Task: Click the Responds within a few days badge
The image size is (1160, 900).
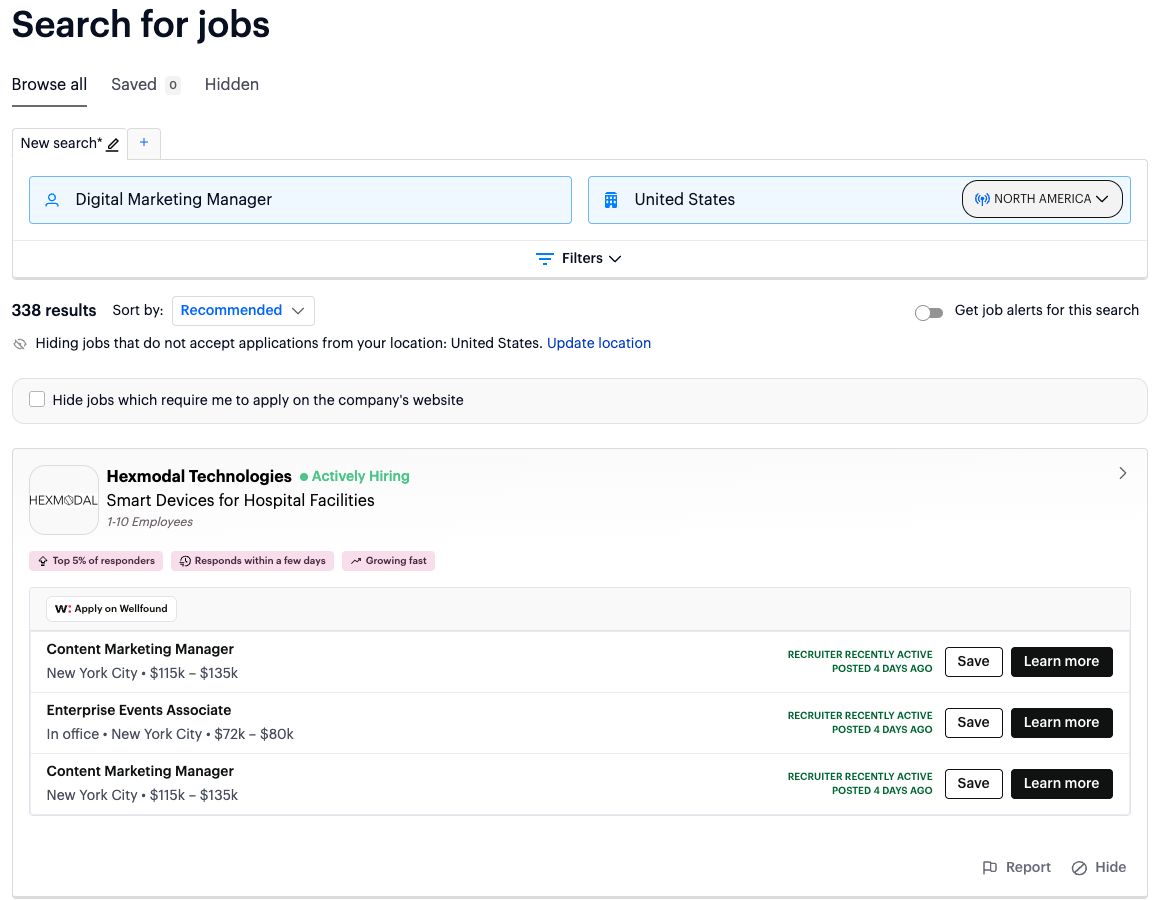Action: (252, 561)
